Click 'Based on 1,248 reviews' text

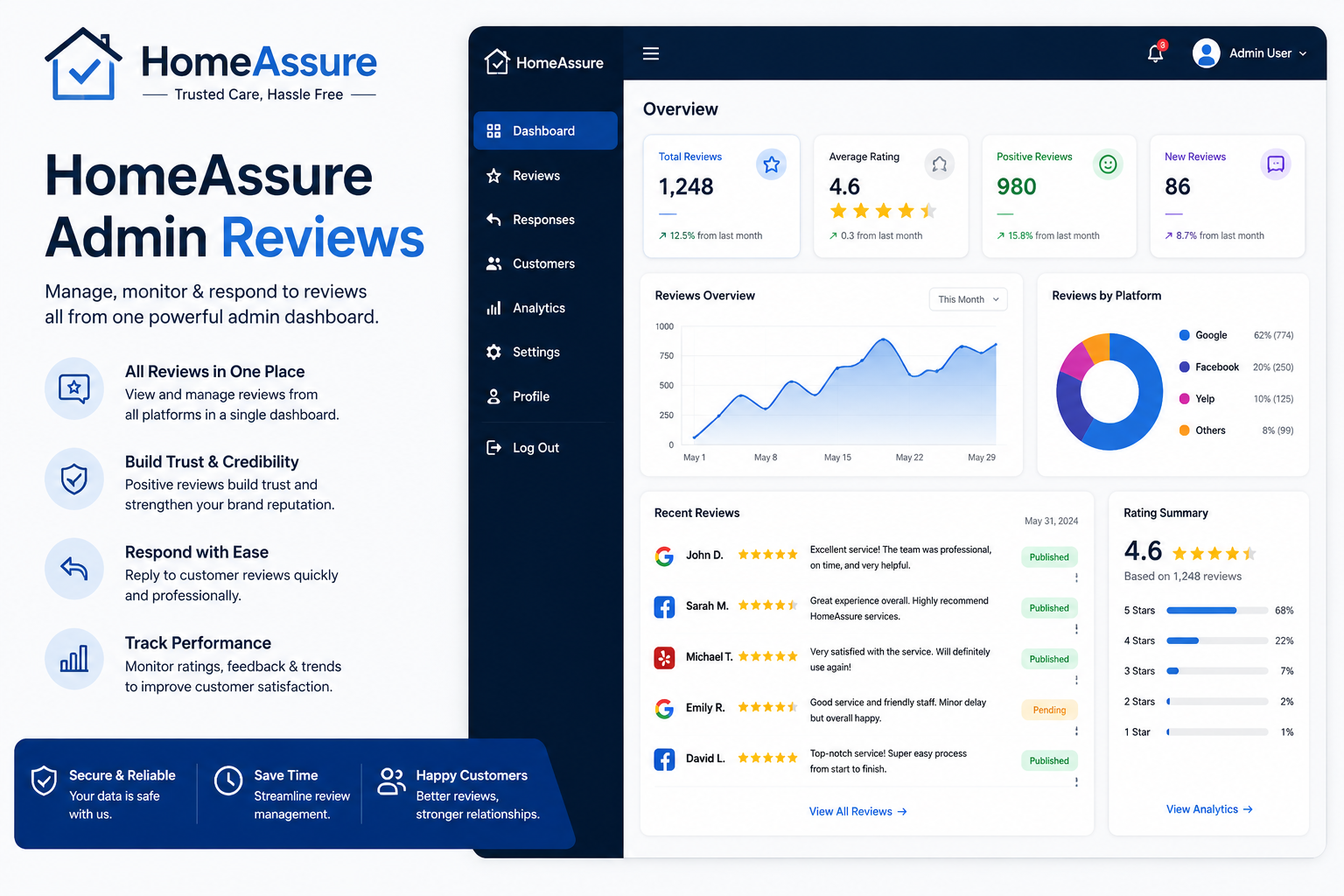click(1182, 577)
